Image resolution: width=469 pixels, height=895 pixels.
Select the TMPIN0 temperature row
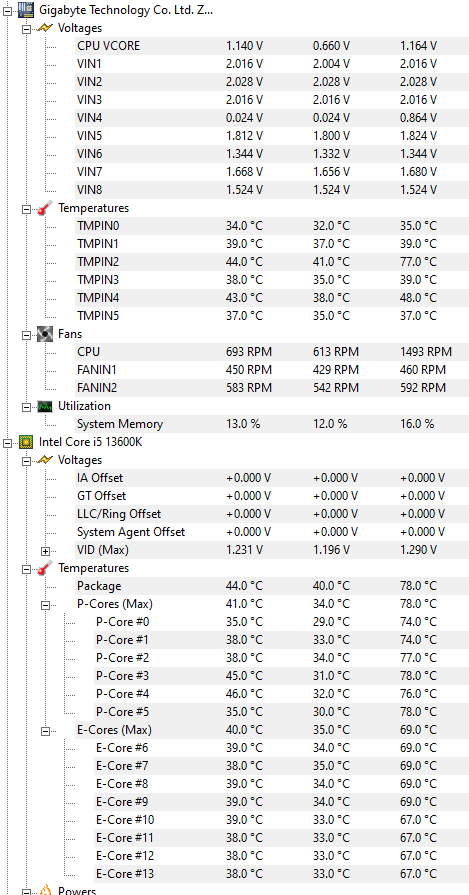(x=271, y=226)
